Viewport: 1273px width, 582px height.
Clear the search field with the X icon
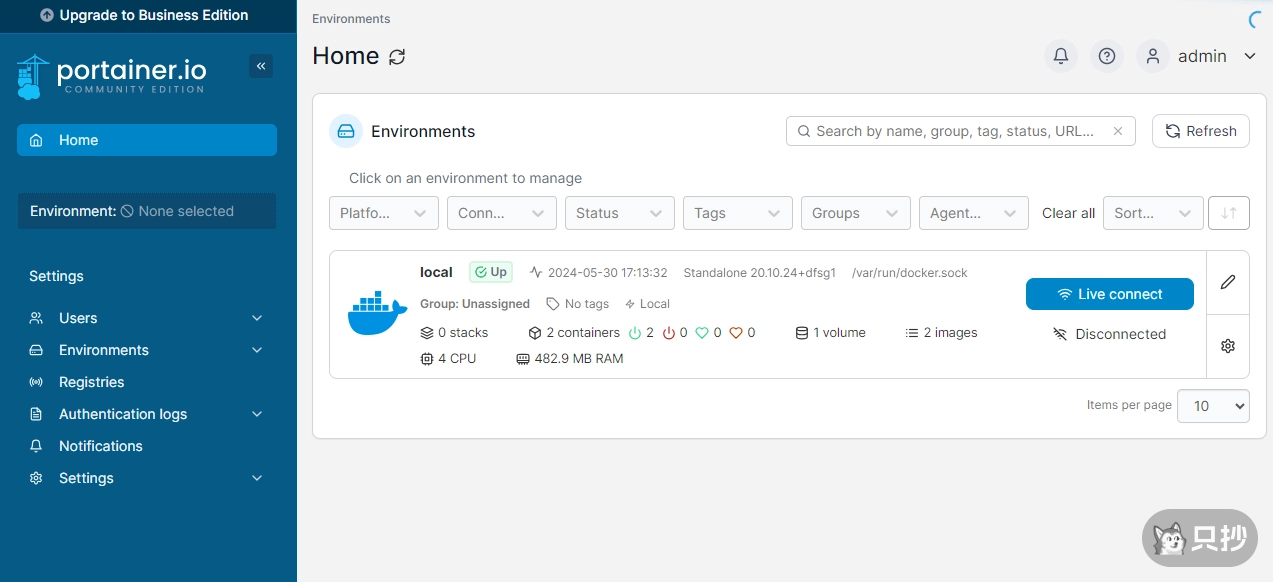(x=1118, y=131)
